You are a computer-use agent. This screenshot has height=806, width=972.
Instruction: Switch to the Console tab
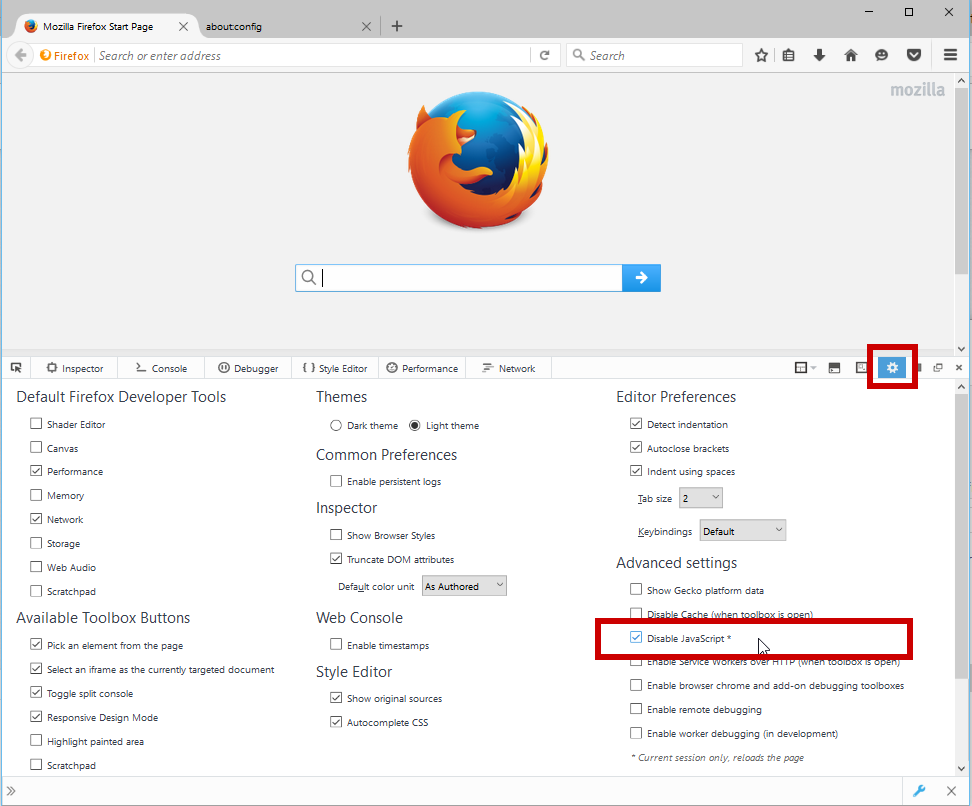coord(161,368)
